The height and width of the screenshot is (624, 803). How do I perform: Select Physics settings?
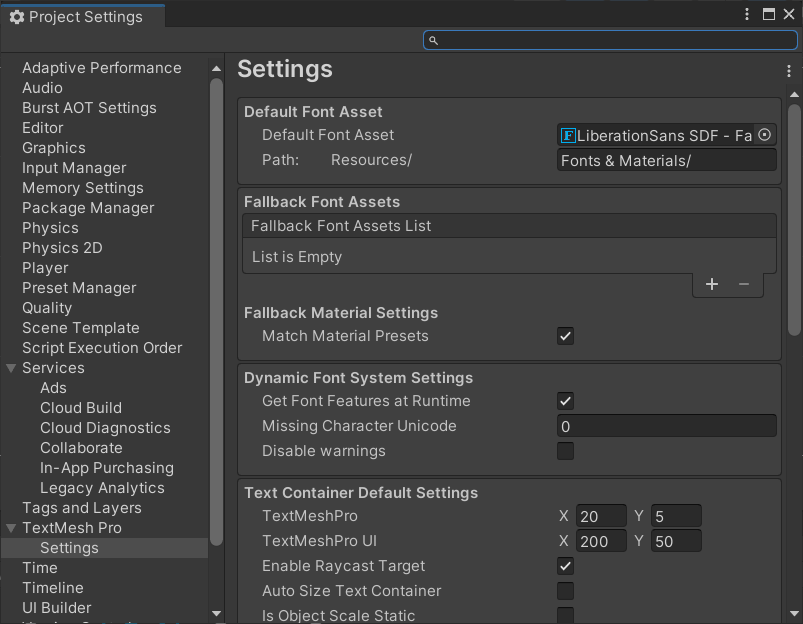pyautogui.click(x=50, y=227)
